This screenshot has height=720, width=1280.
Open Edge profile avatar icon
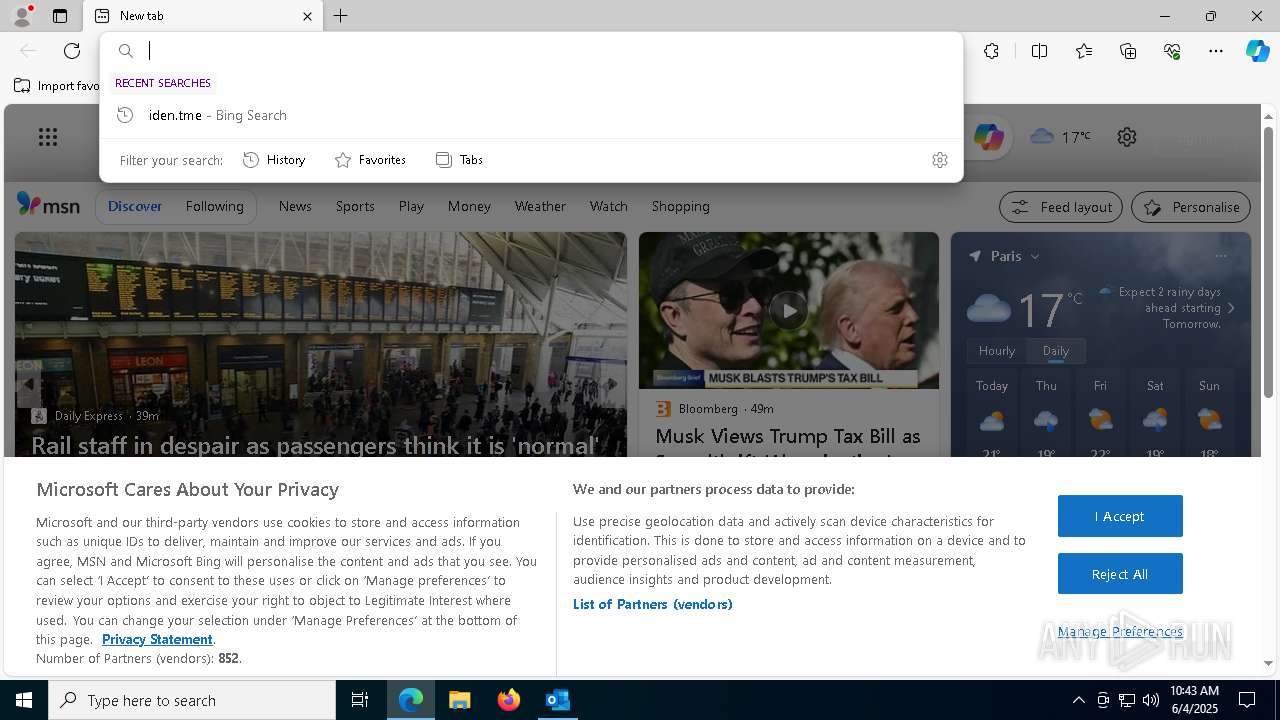(x=21, y=16)
